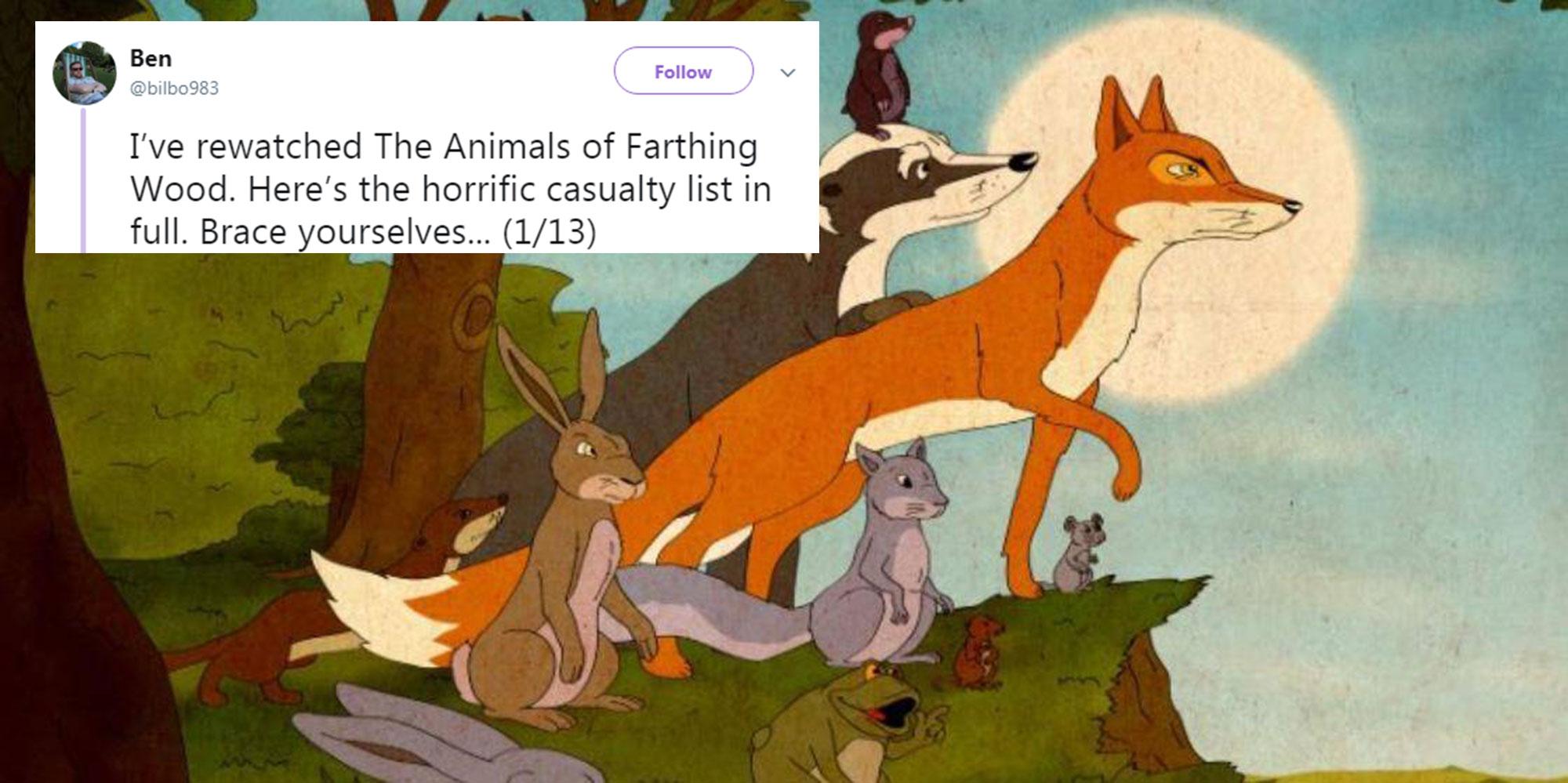The image size is (1568, 783).
Task: Click the @bilbo983 handle
Action: pyautogui.click(x=174, y=89)
